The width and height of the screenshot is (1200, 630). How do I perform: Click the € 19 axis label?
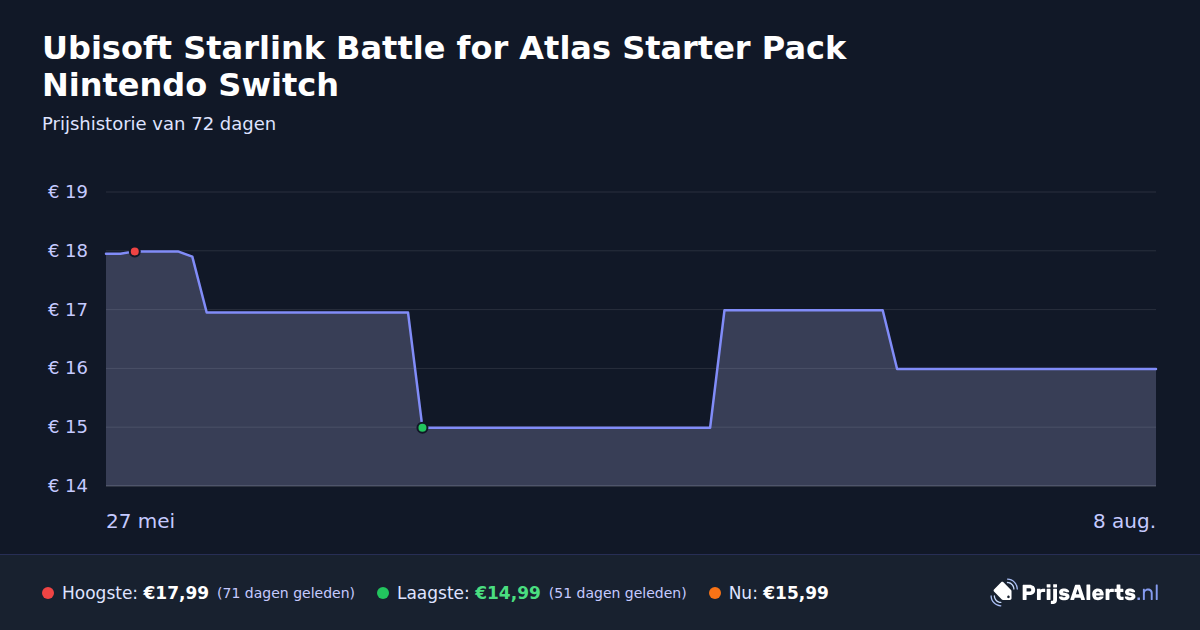[68, 192]
